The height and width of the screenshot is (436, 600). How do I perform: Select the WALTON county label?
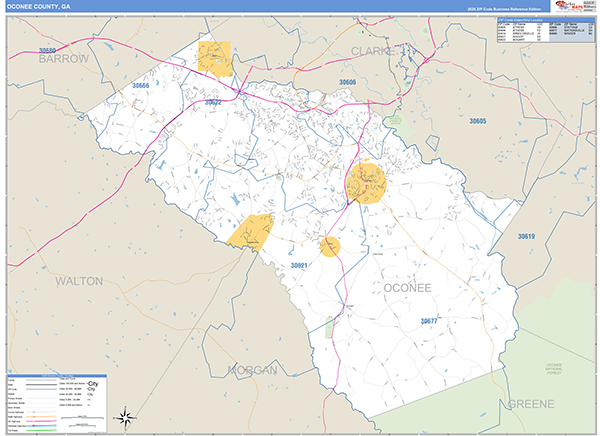[x=79, y=281]
